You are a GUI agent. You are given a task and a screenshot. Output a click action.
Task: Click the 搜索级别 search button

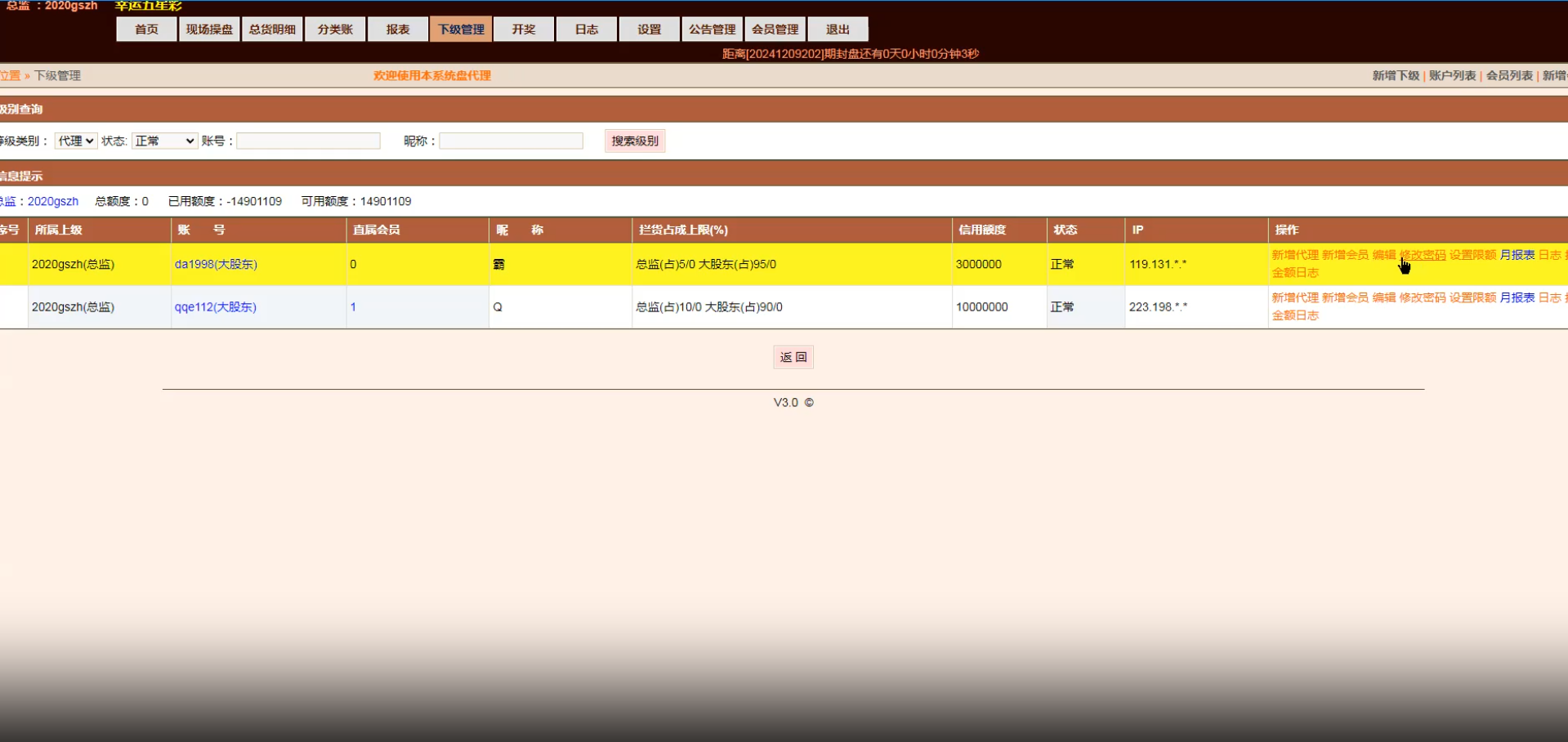(x=635, y=141)
